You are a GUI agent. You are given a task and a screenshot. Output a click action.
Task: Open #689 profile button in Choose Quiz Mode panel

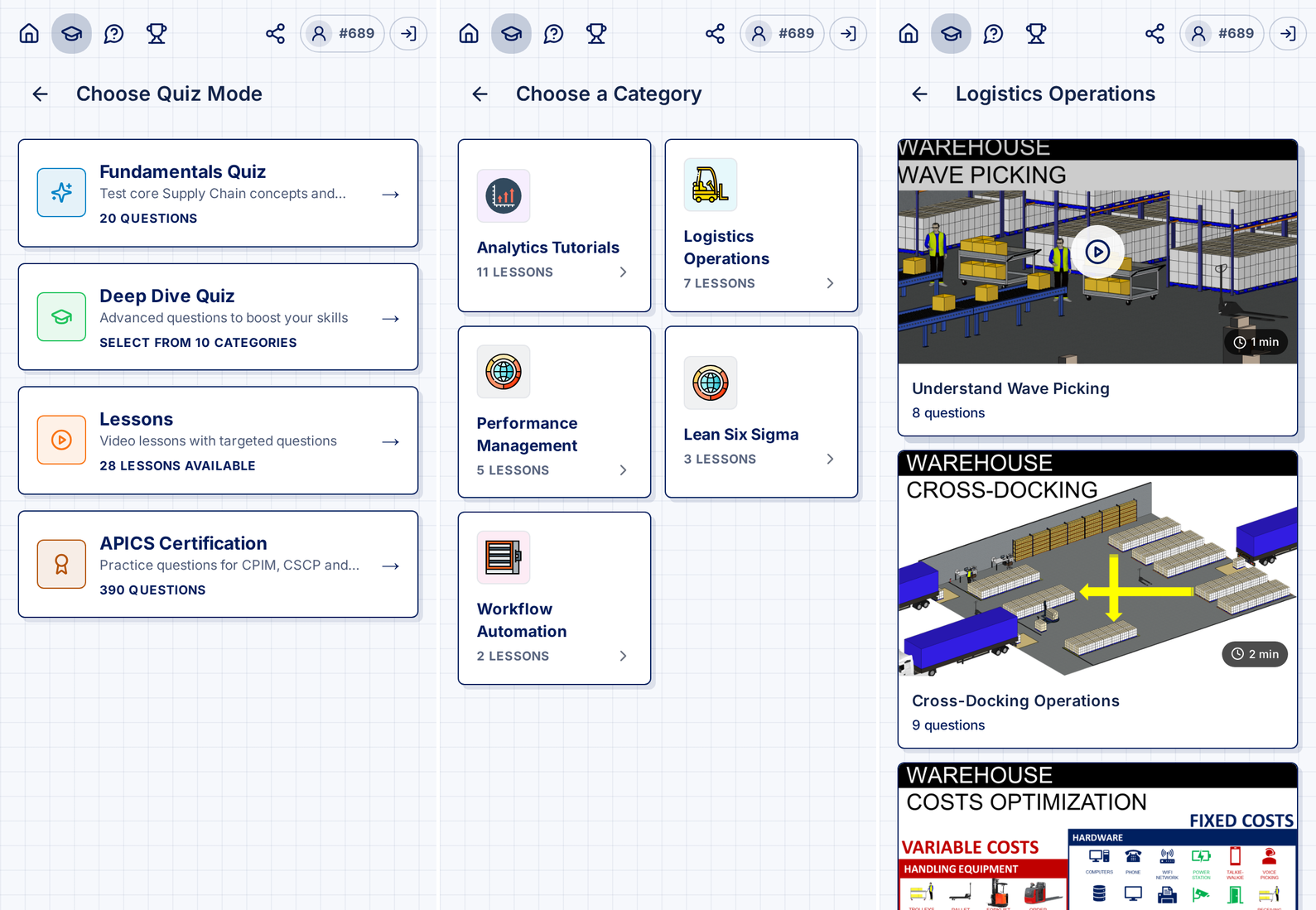click(342, 33)
